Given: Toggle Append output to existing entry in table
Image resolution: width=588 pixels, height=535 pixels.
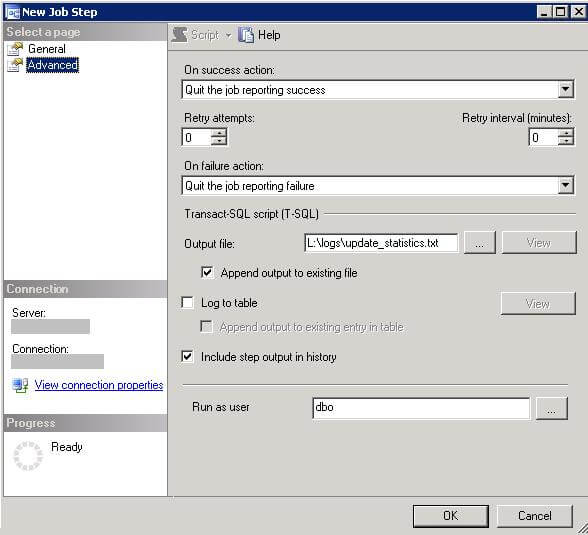Looking at the screenshot, I should click(207, 327).
